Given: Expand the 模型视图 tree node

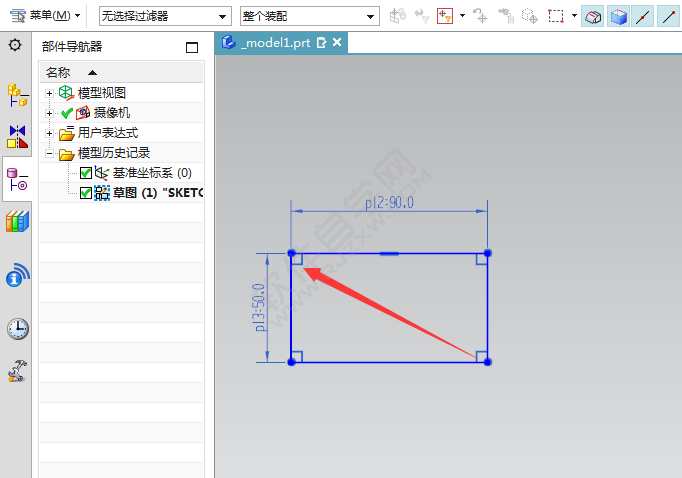Looking at the screenshot, I should [50, 93].
